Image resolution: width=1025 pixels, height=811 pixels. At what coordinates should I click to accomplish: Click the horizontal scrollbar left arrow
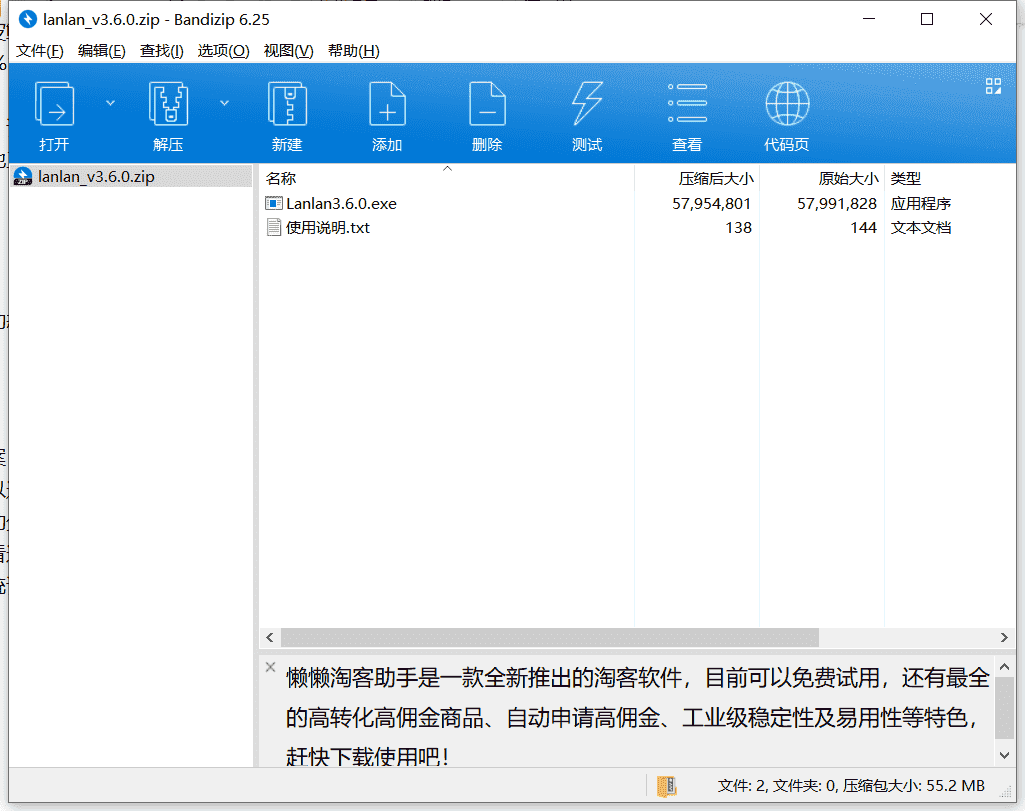click(270, 637)
